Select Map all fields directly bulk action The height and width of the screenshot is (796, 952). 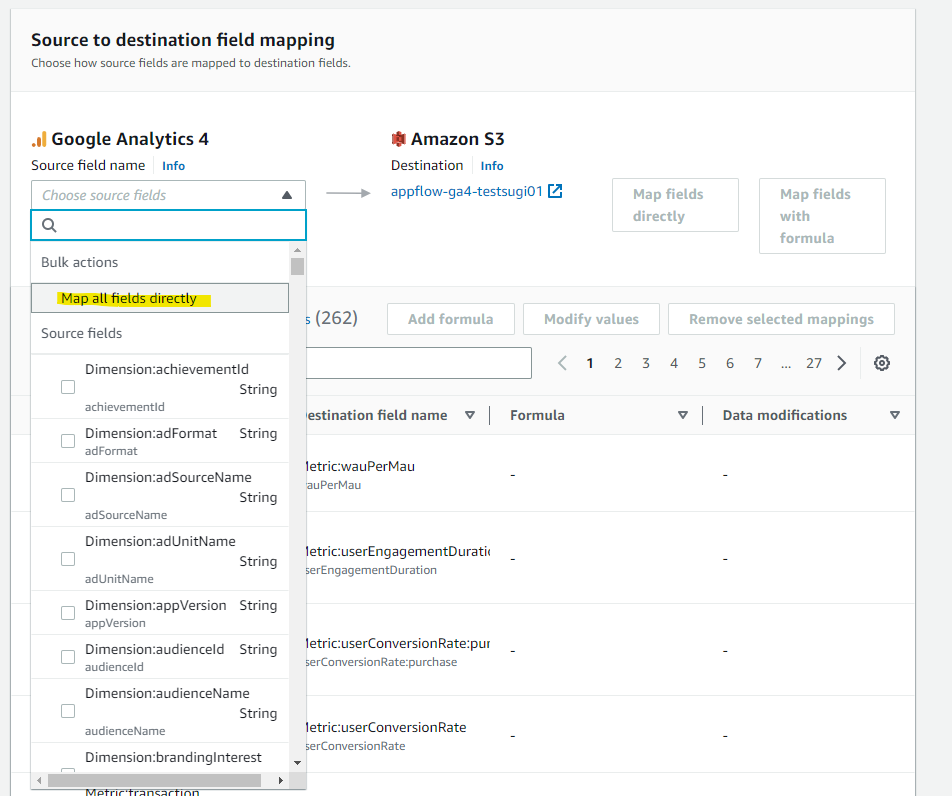point(160,298)
